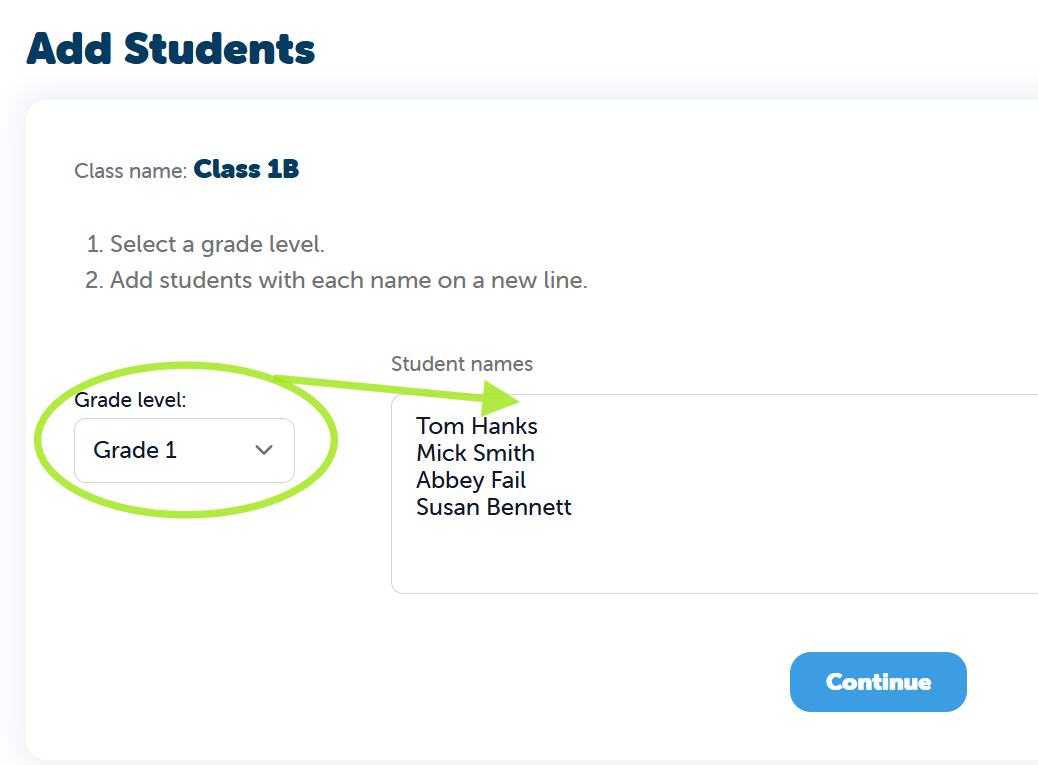Click the chevron arrow in the grade selector
The width and height of the screenshot is (1038, 765).
click(264, 450)
